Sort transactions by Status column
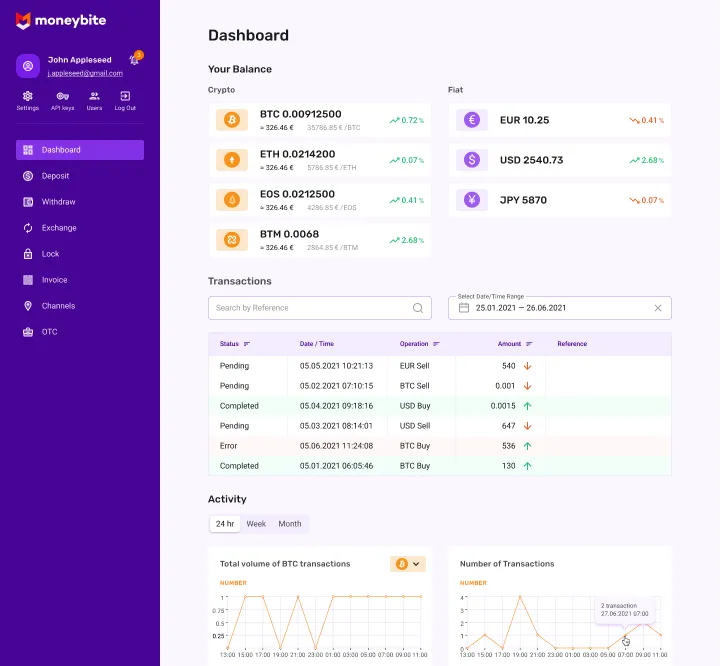 pos(247,344)
